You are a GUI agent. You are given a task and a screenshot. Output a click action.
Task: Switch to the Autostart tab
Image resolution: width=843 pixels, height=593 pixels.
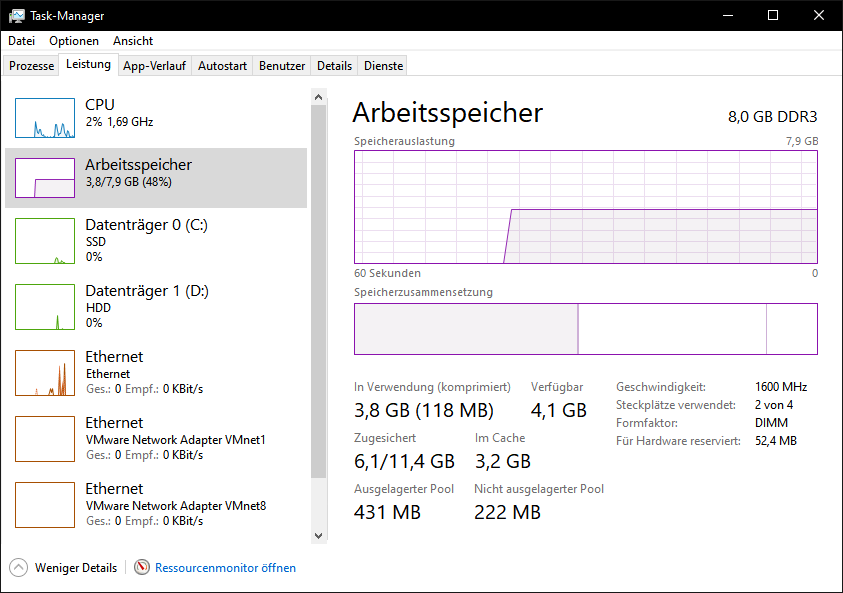[x=222, y=66]
